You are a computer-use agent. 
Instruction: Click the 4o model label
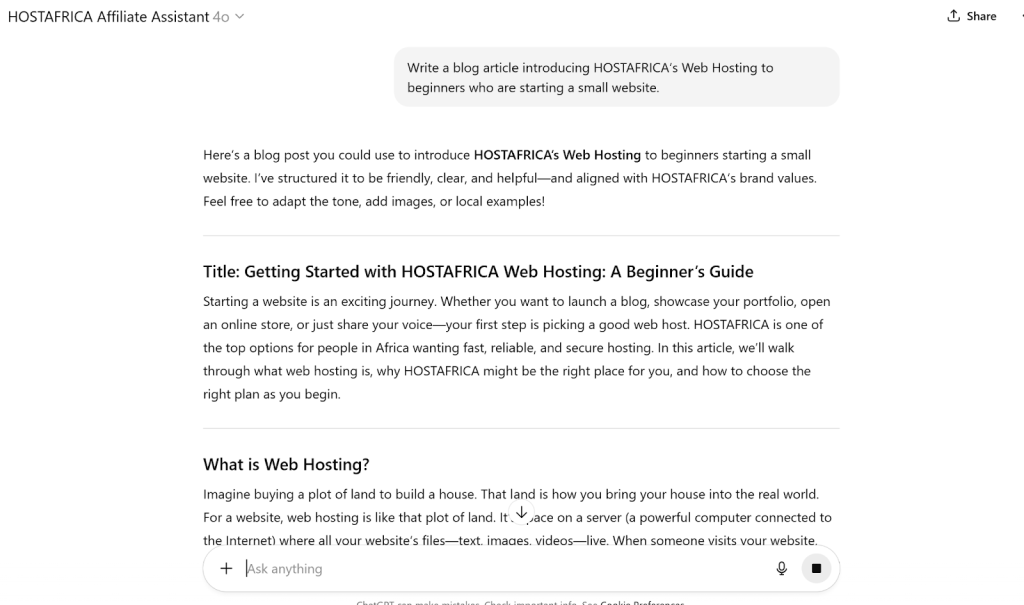click(x=221, y=17)
